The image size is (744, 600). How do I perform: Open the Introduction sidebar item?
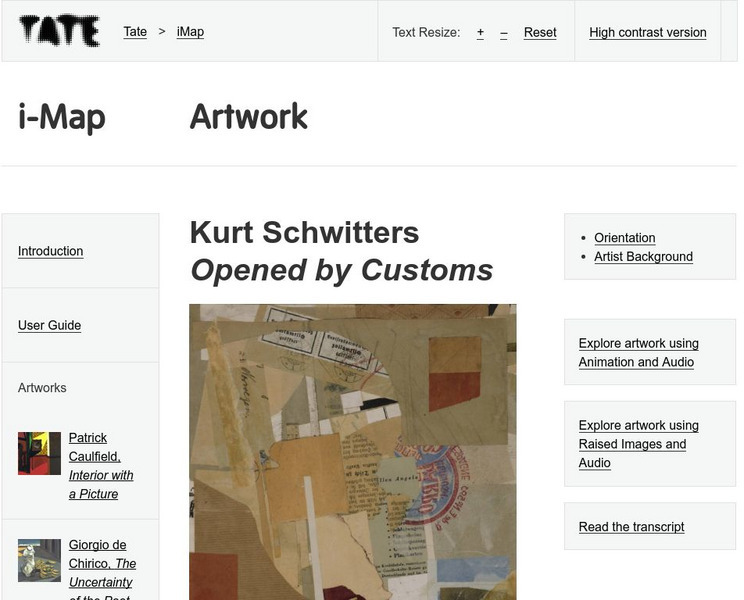pyautogui.click(x=50, y=251)
